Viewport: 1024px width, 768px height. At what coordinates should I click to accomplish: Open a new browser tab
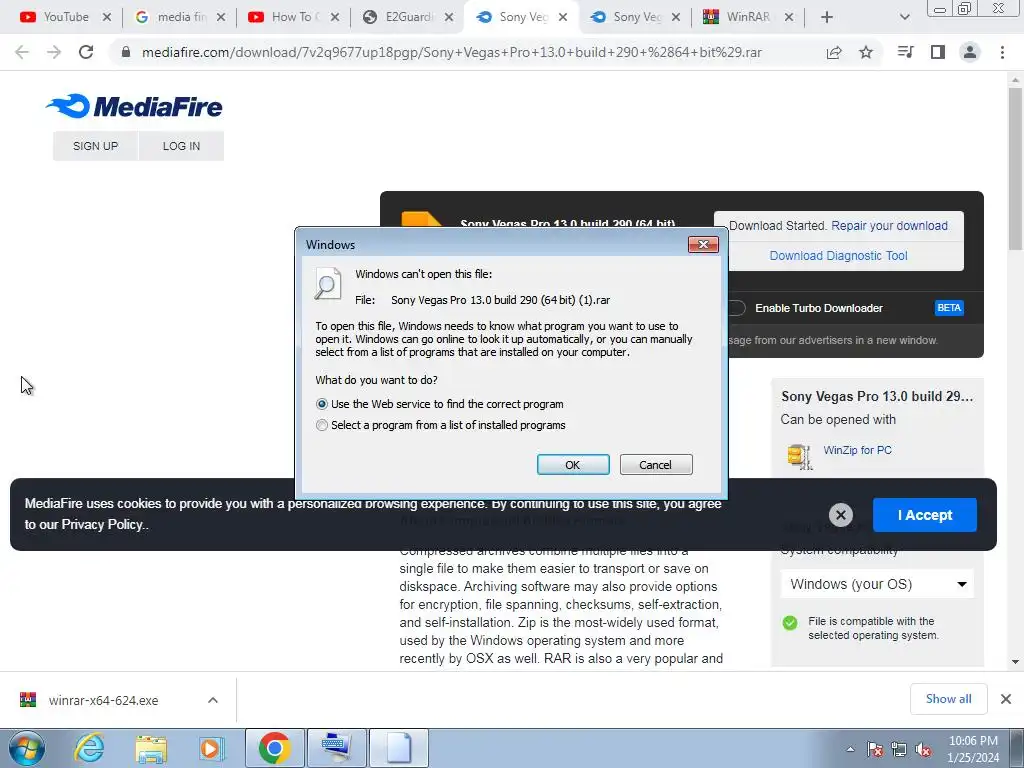tap(827, 17)
